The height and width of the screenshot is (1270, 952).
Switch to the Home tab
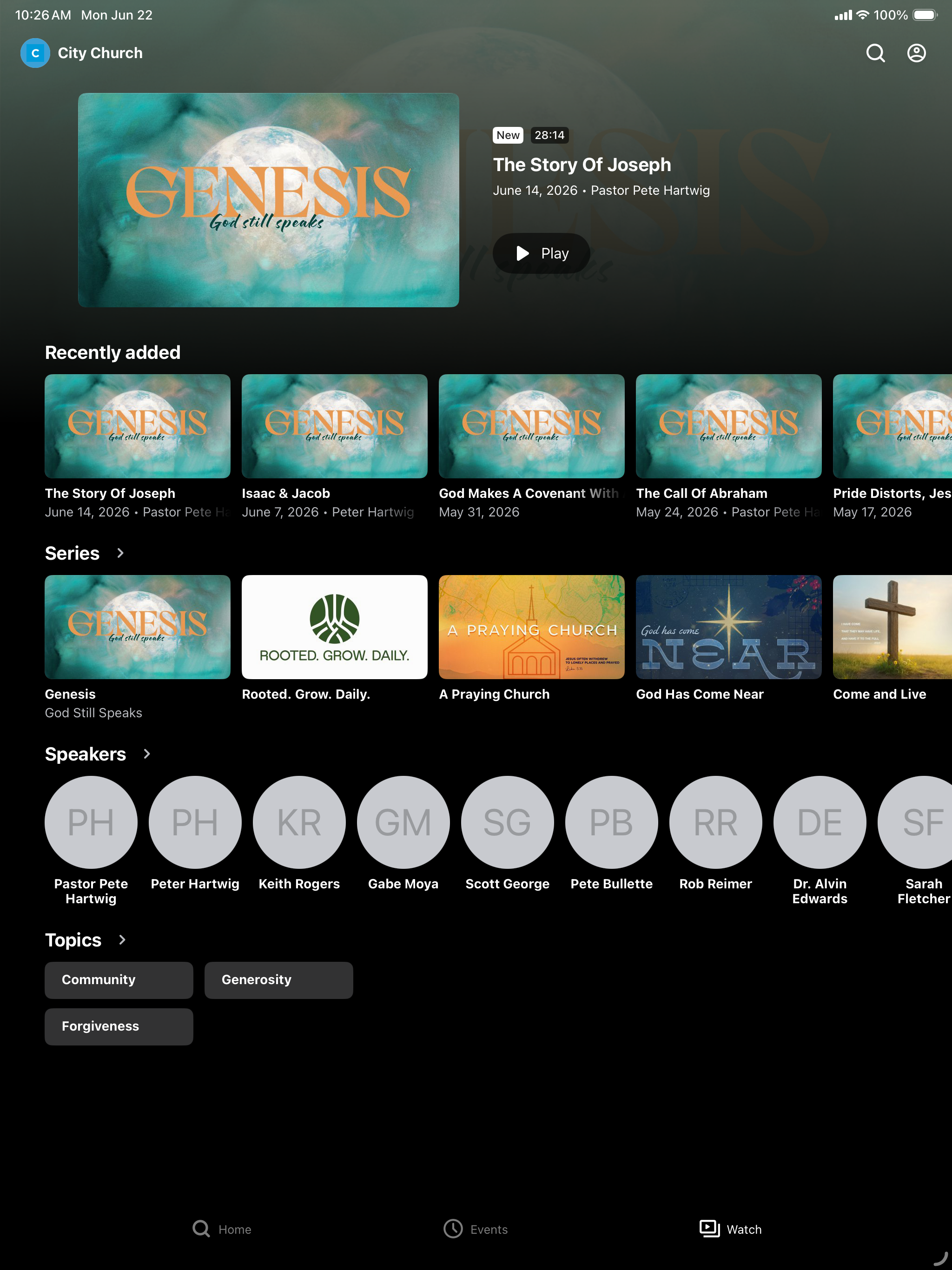222,1229
